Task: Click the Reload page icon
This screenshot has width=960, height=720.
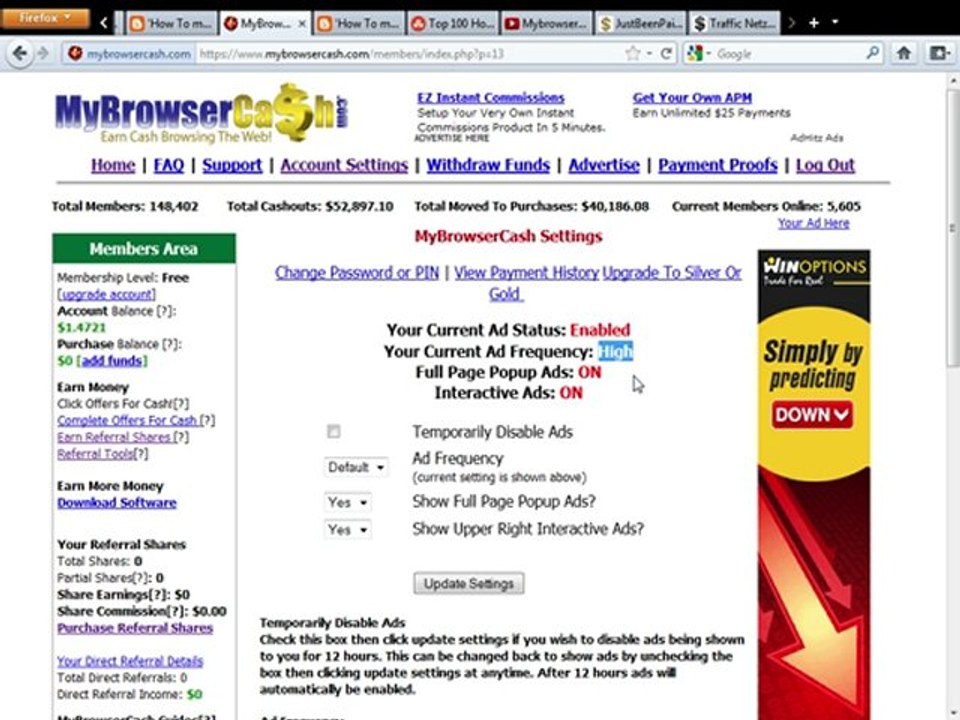Action: click(x=666, y=54)
